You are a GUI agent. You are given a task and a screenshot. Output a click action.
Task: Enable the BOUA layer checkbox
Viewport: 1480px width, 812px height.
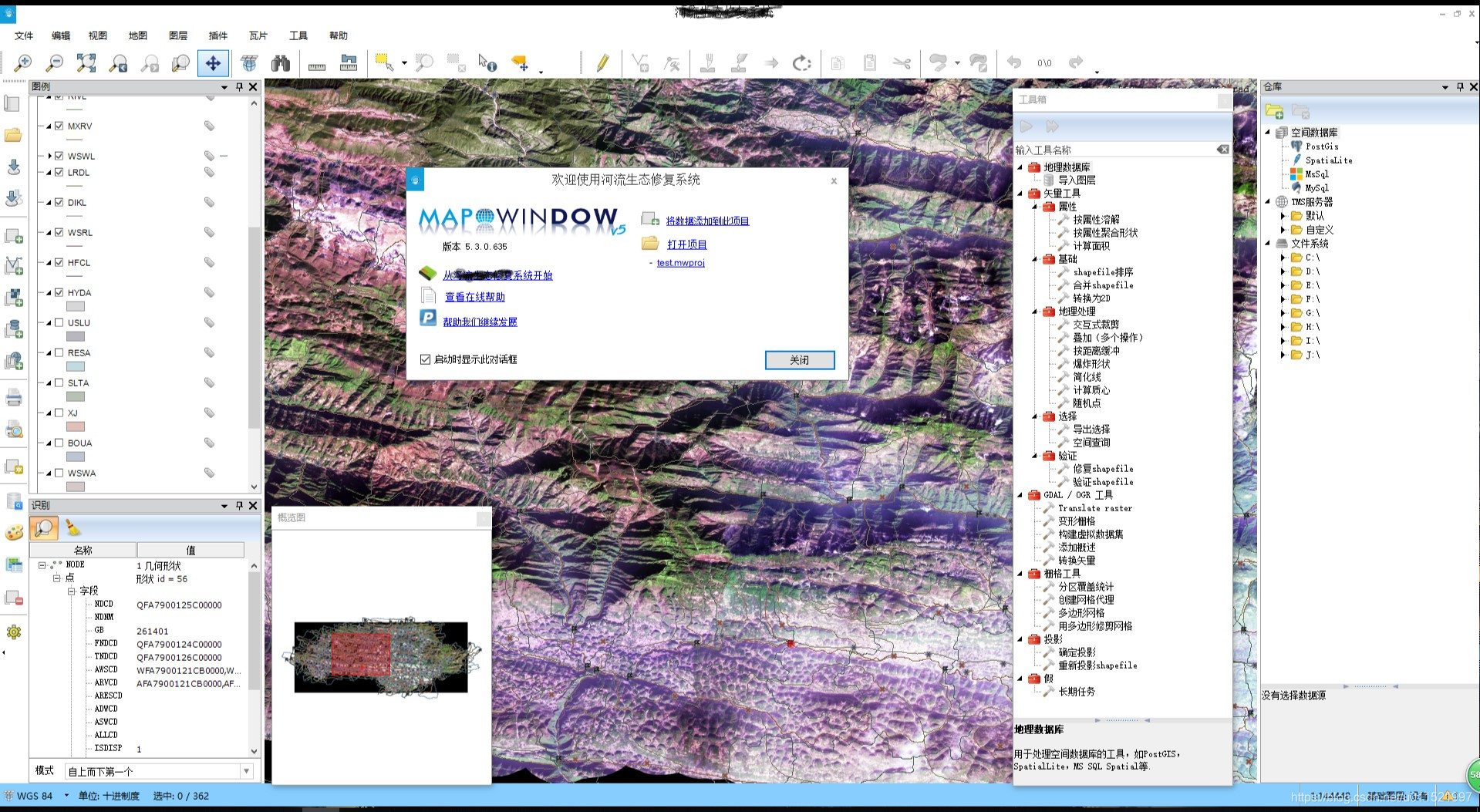[x=59, y=443]
